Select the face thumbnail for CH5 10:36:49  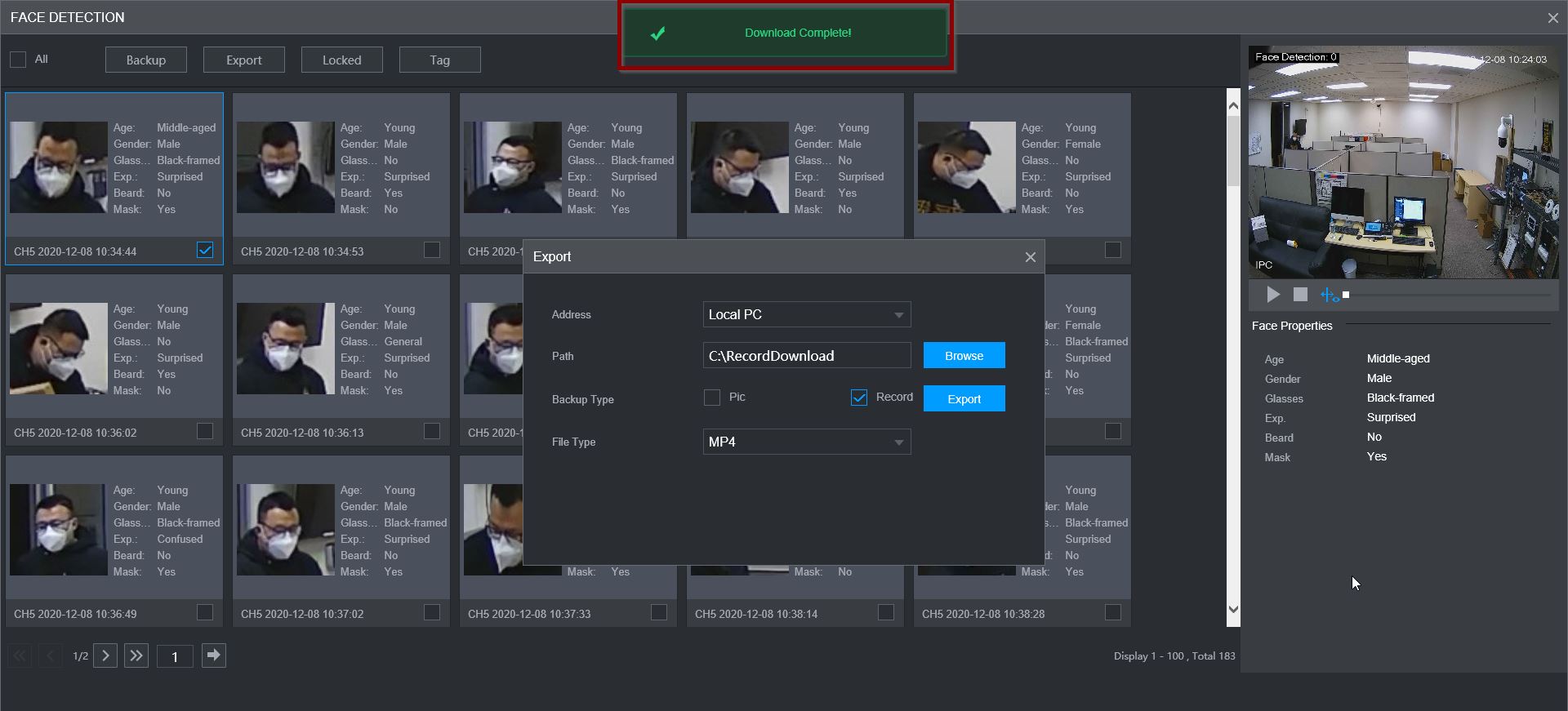[x=58, y=530]
